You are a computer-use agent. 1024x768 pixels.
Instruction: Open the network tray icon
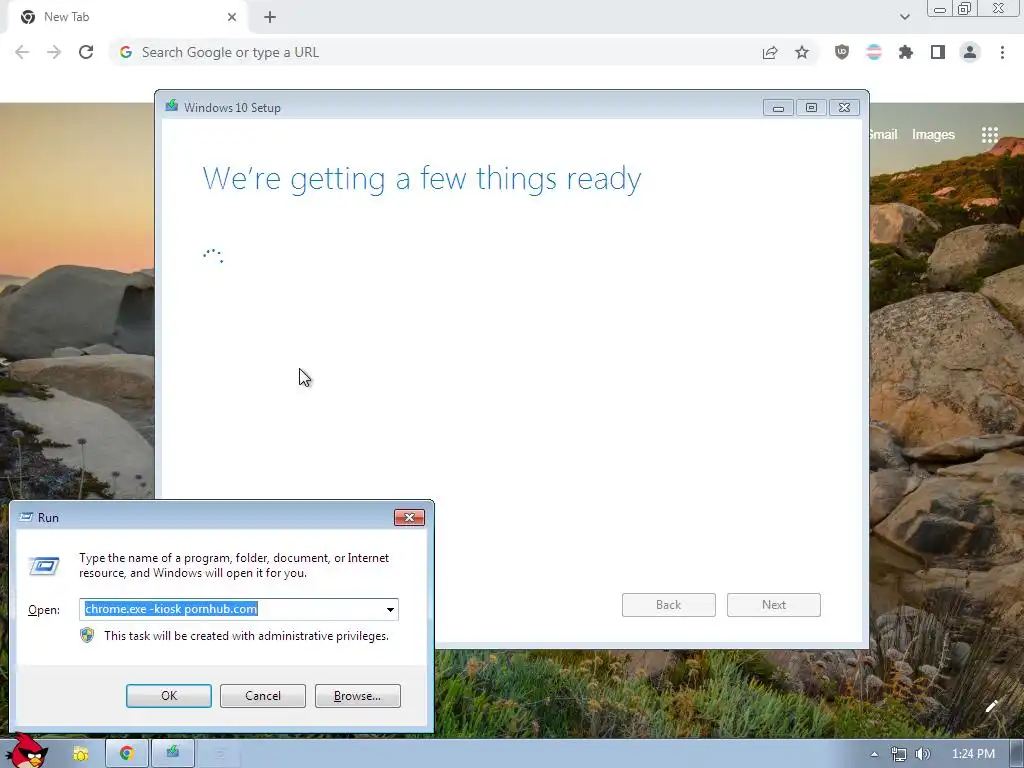pos(899,754)
